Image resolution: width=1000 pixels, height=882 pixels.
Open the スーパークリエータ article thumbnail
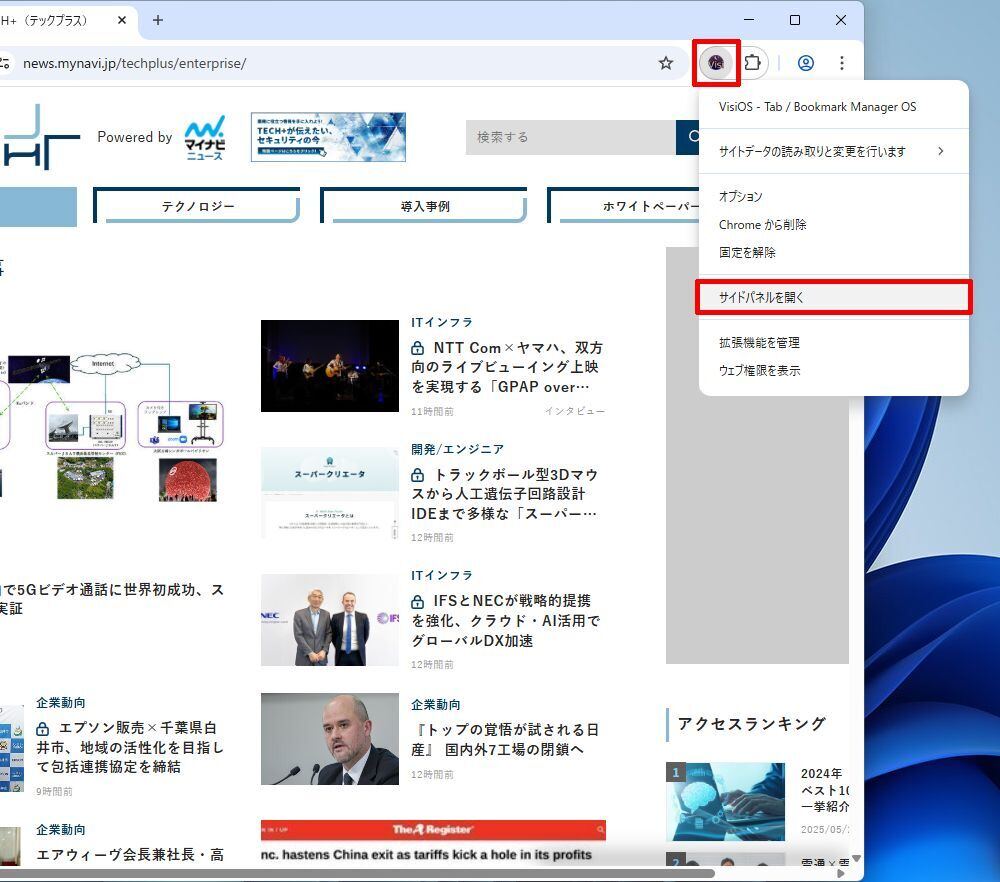point(330,493)
